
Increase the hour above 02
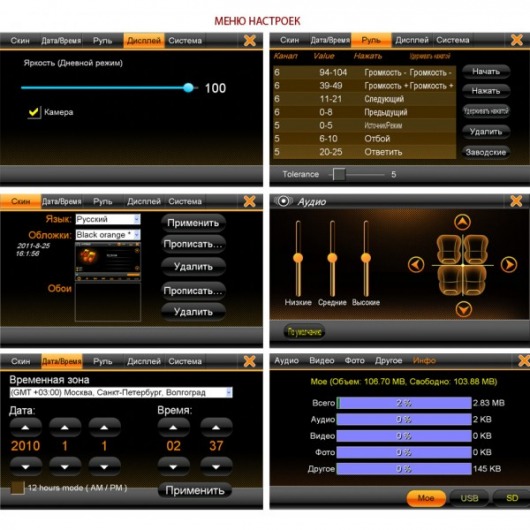[x=173, y=428]
